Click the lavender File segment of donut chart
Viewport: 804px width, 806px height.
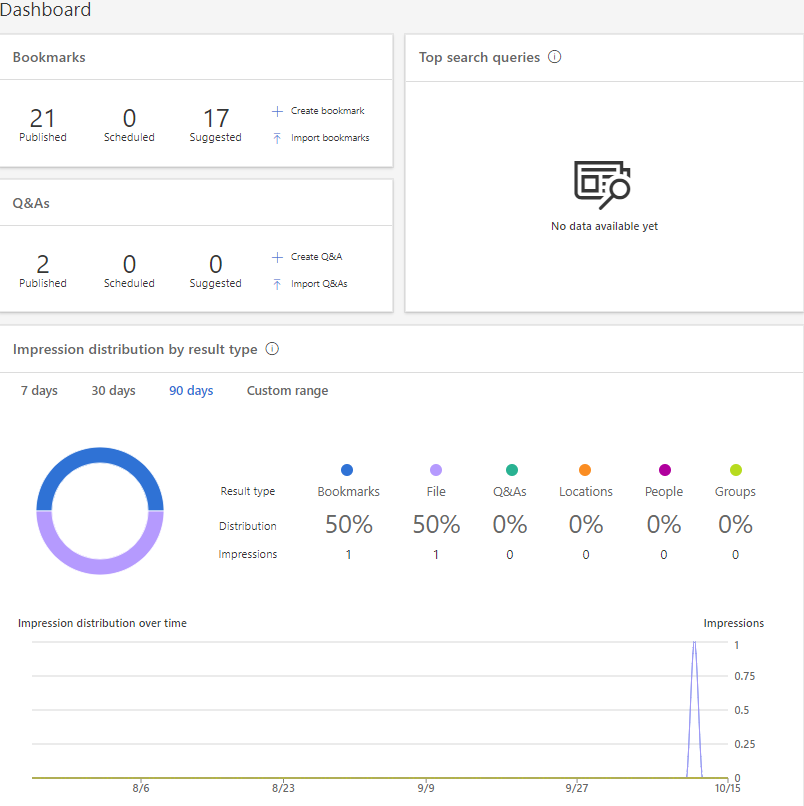click(100, 566)
